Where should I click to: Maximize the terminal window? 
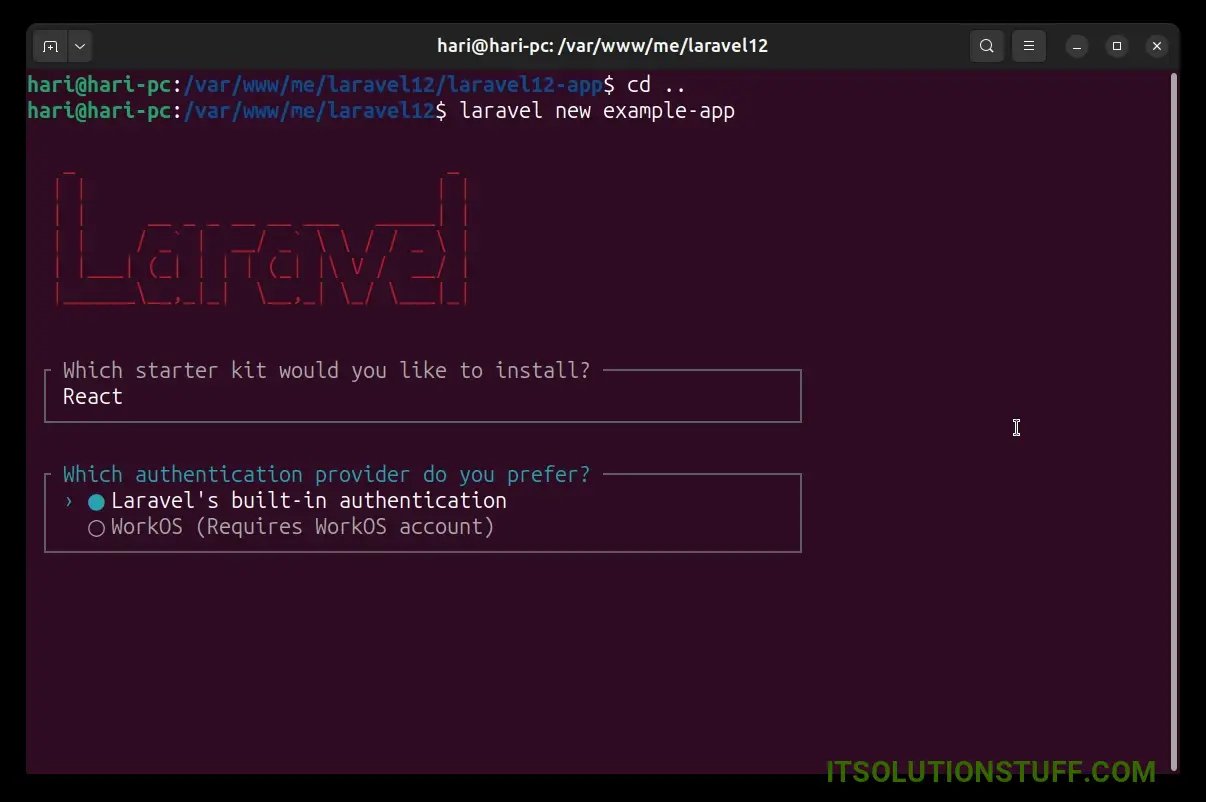point(1117,46)
